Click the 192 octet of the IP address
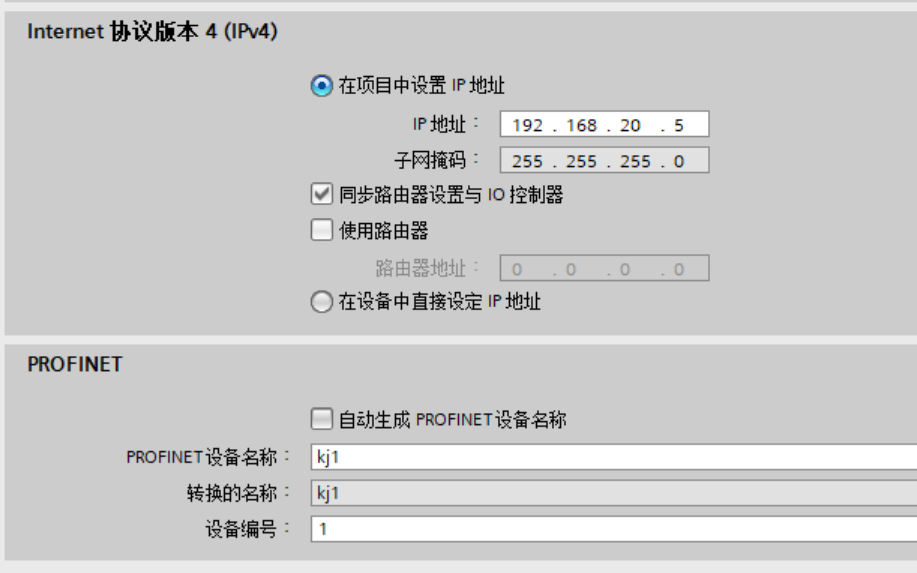917x573 pixels. tap(527, 125)
